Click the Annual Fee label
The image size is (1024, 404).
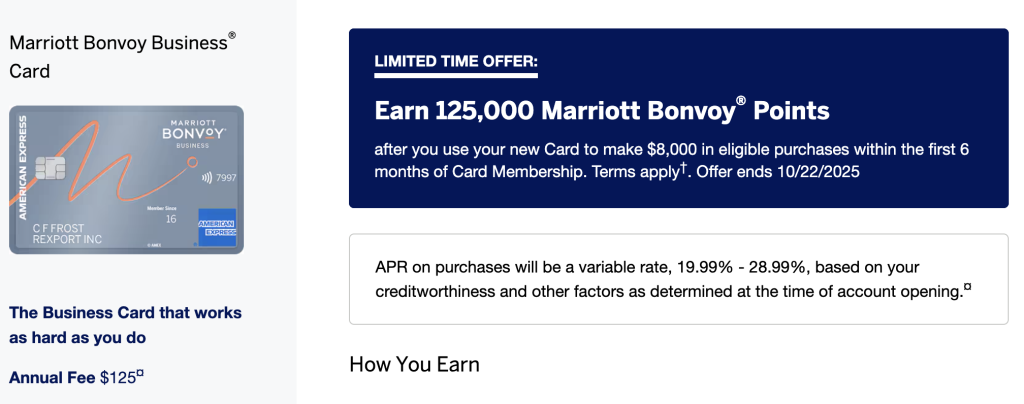click(x=52, y=378)
